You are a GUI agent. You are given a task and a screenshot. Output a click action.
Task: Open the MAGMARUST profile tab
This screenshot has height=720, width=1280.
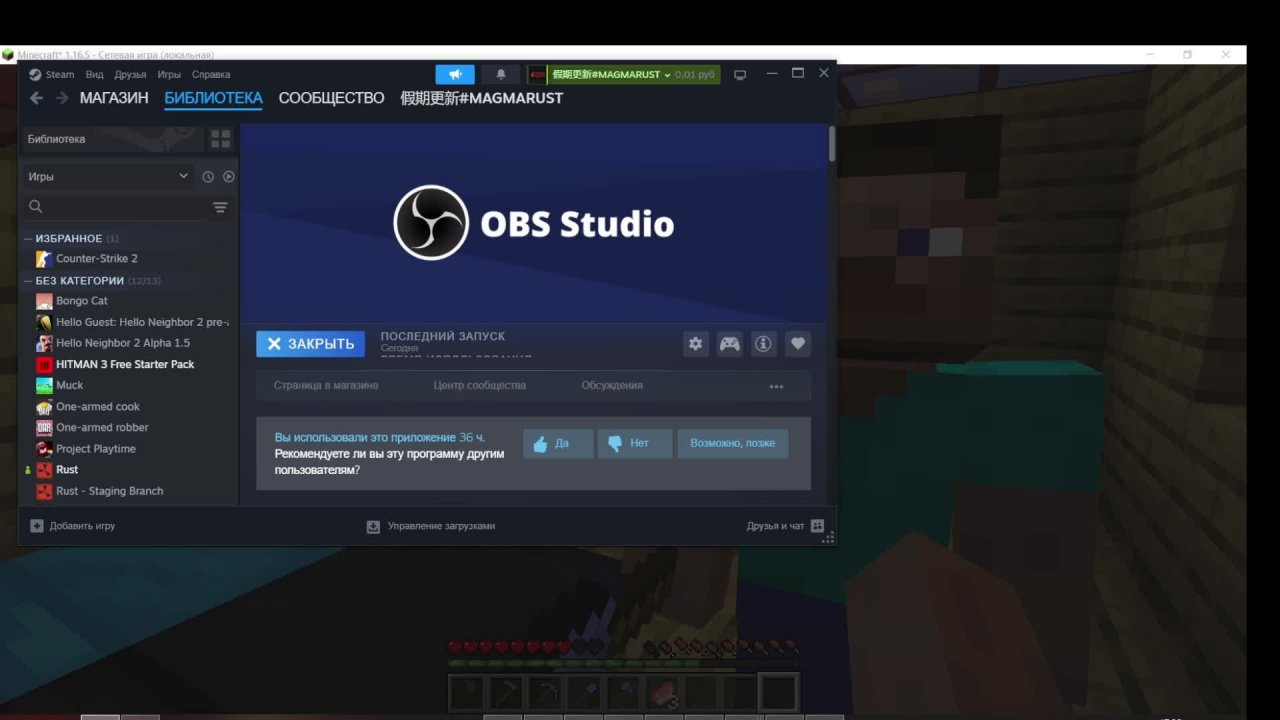(481, 98)
